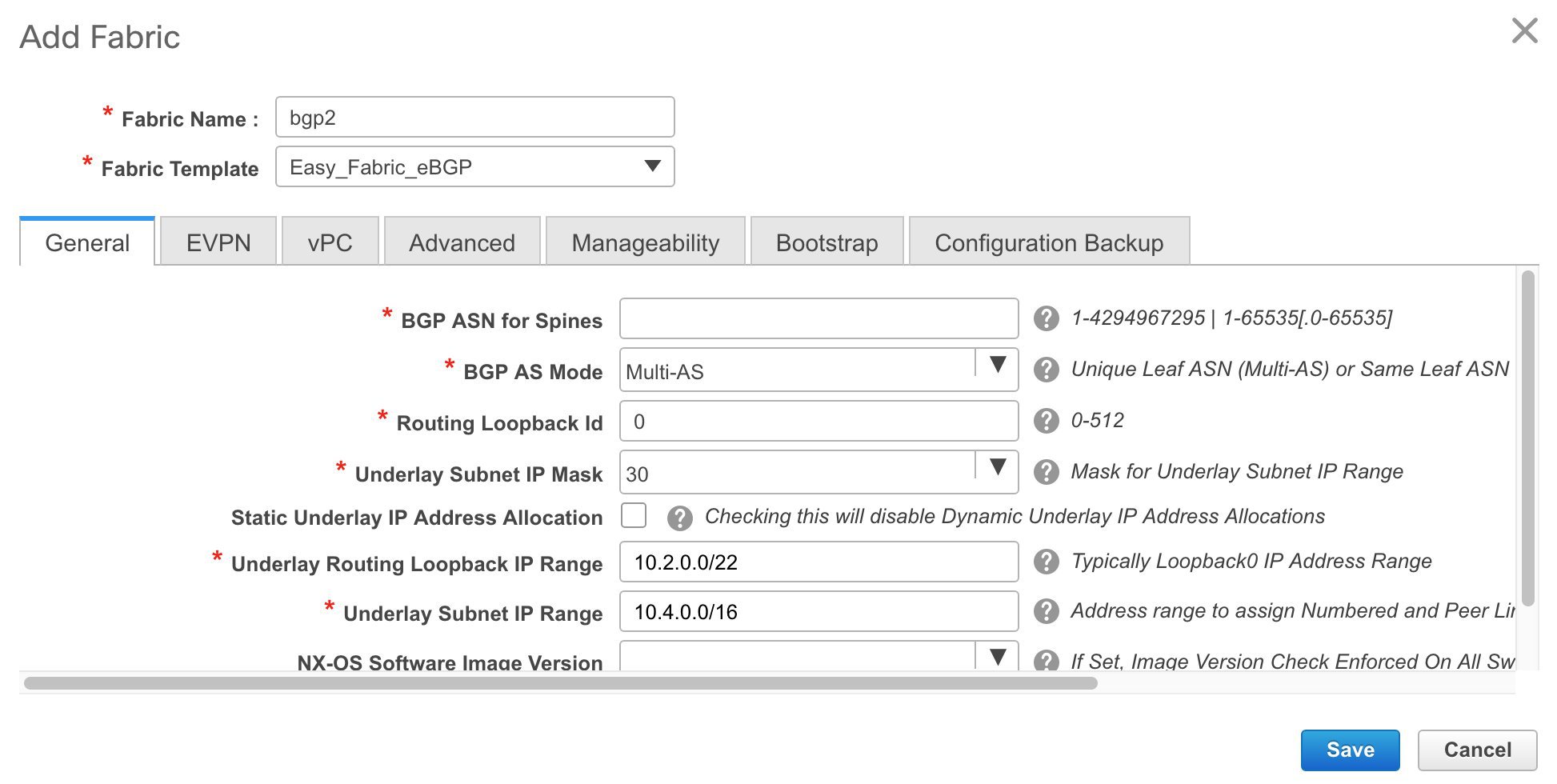Image resolution: width=1557 pixels, height=784 pixels.
Task: Open the Fabric Template dropdown
Action: coord(651,166)
